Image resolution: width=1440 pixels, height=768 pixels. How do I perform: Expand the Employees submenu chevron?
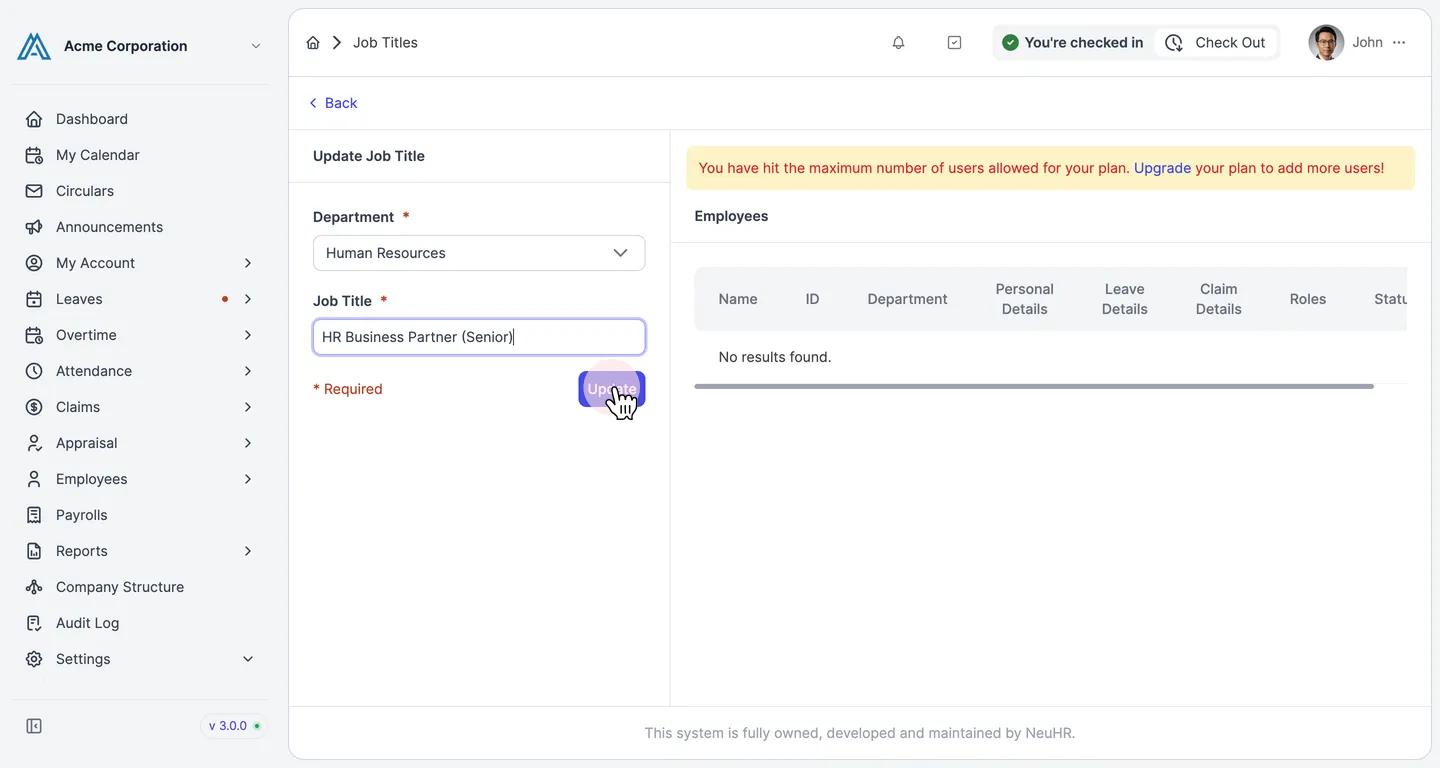tap(248, 479)
